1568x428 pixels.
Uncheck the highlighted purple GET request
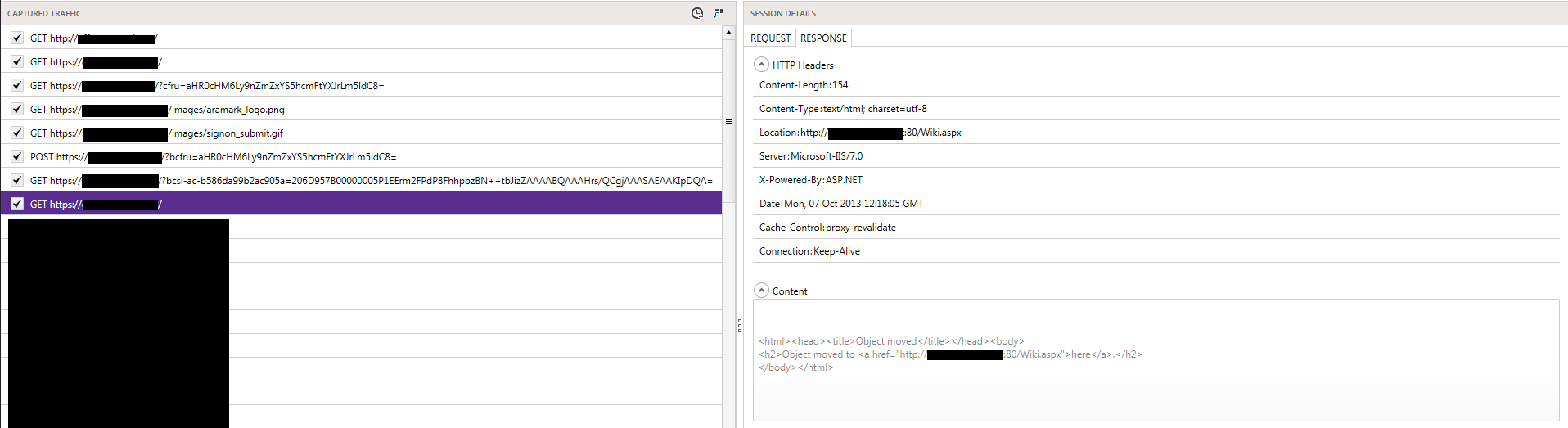(17, 204)
